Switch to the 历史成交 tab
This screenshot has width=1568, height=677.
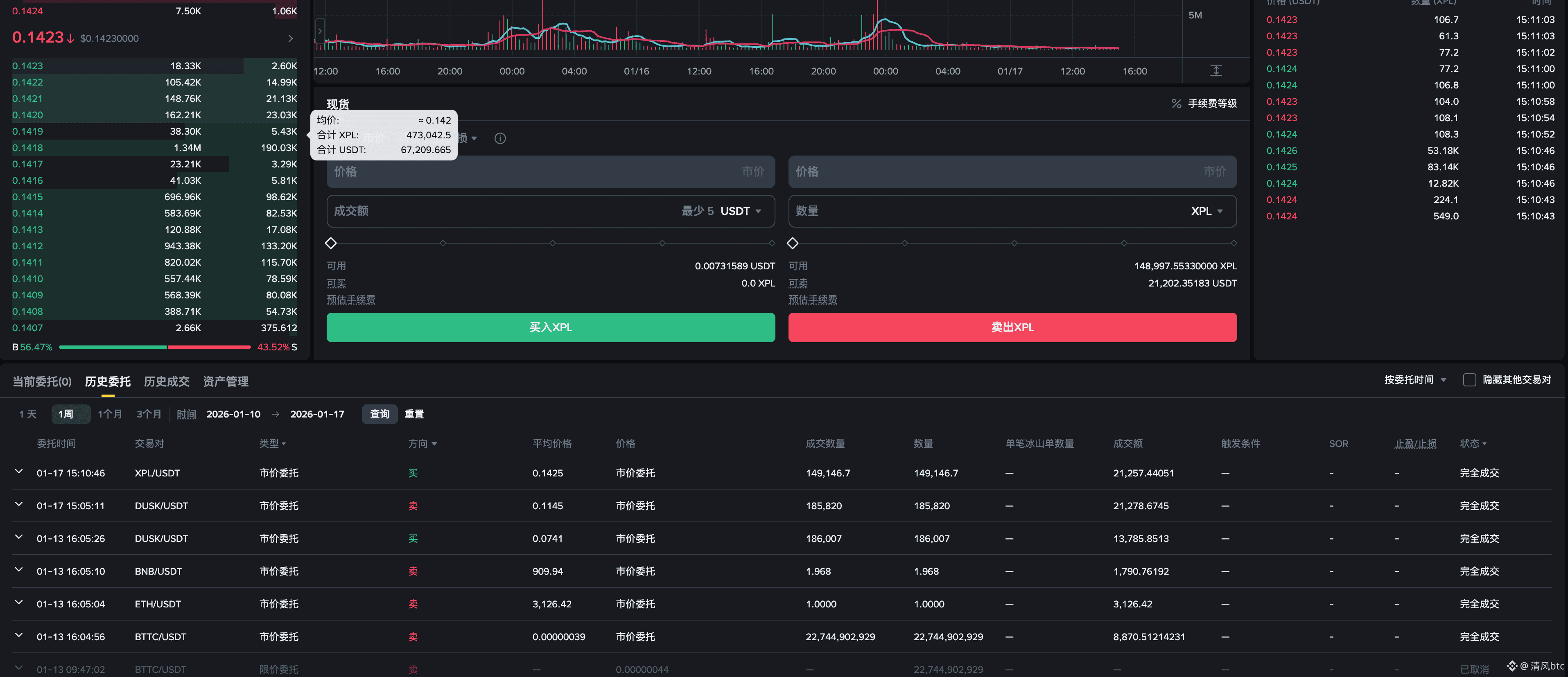[166, 382]
